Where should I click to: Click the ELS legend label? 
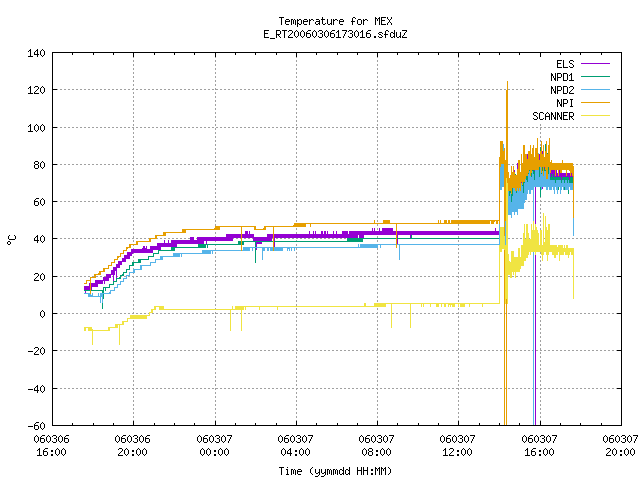[x=565, y=64]
